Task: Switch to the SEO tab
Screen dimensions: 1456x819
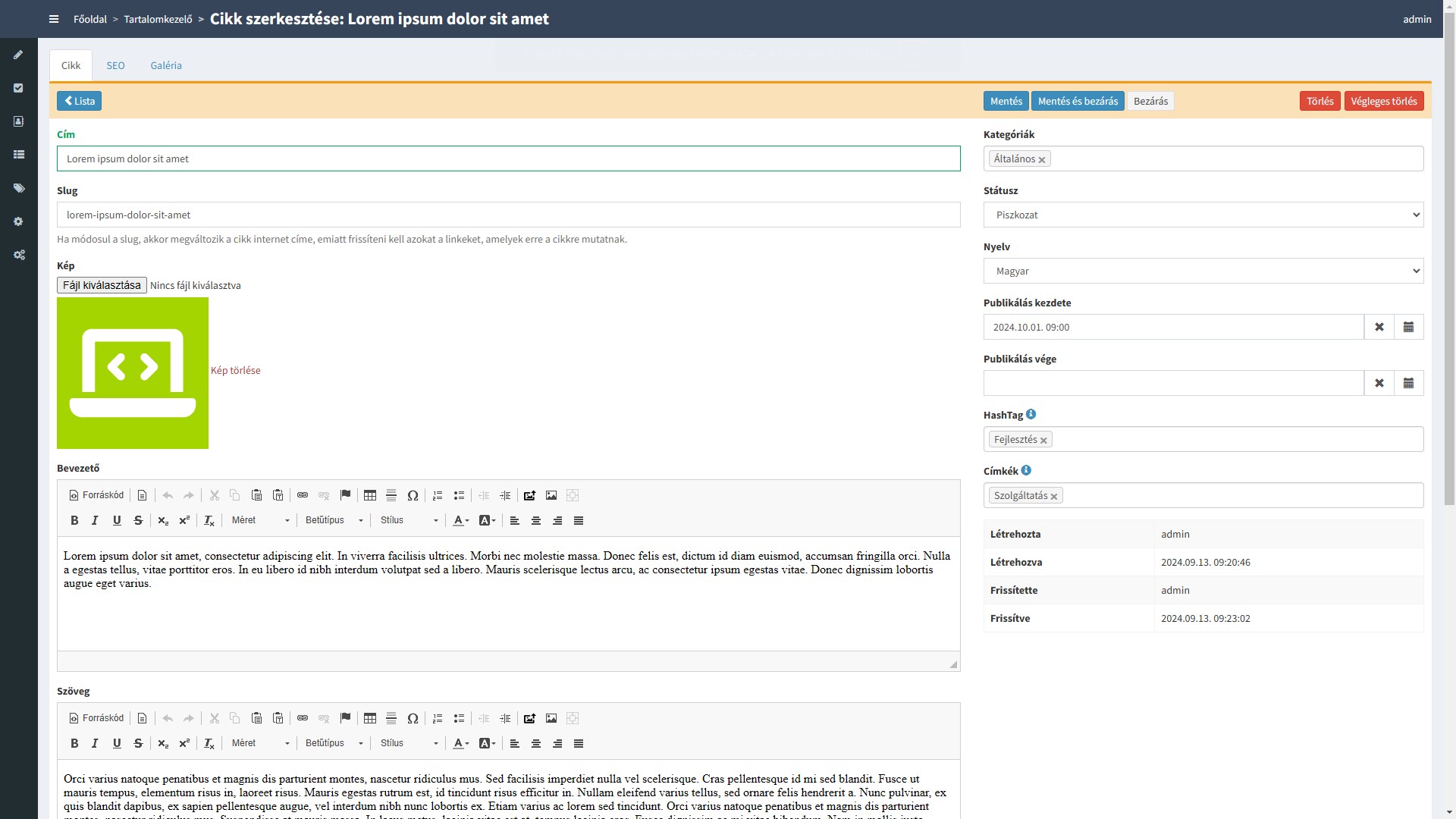Action: pos(115,65)
